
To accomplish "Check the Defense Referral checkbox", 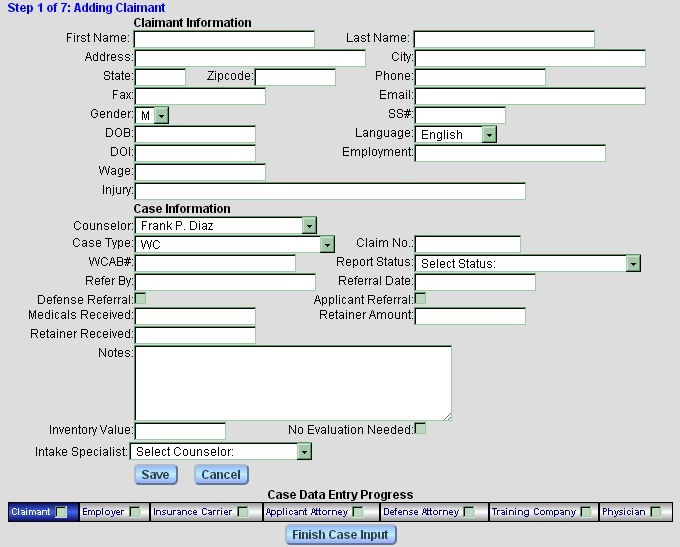I will coord(140,299).
